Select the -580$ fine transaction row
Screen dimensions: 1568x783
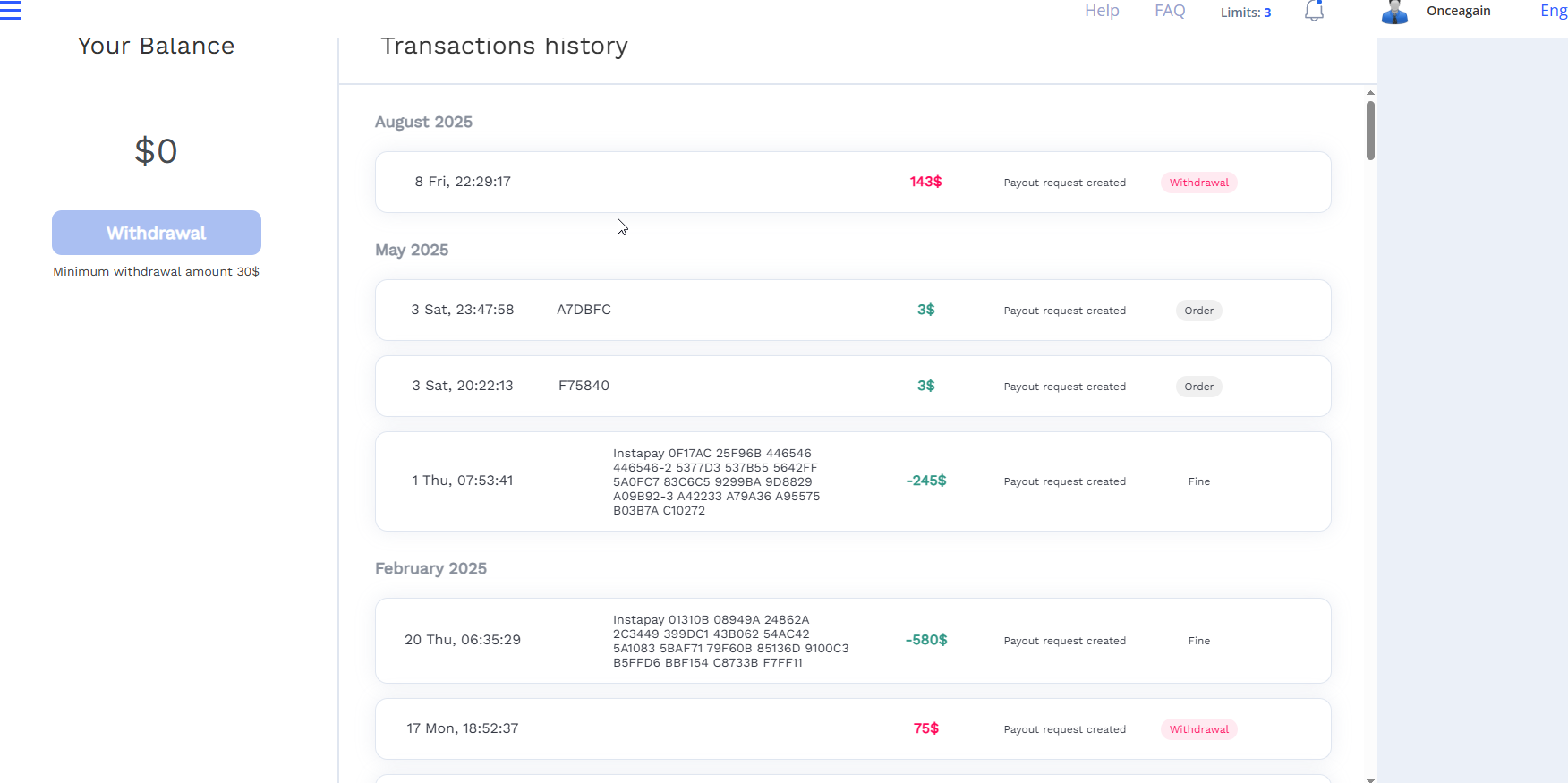coord(853,641)
